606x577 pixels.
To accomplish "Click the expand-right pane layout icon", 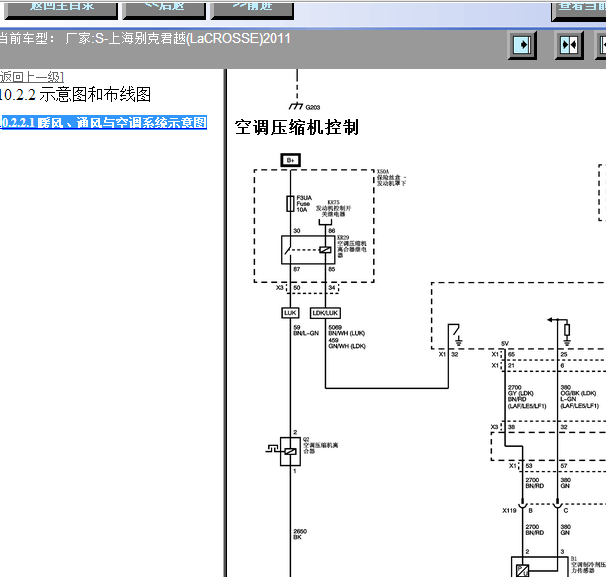I will tap(522, 45).
